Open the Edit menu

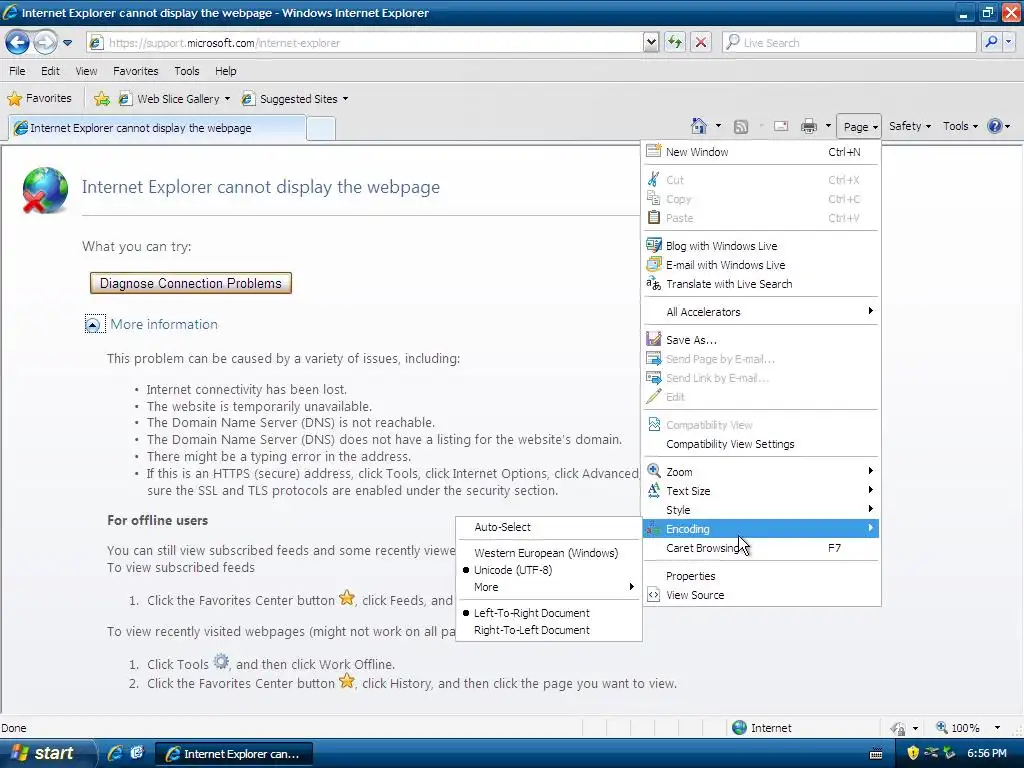click(x=50, y=71)
